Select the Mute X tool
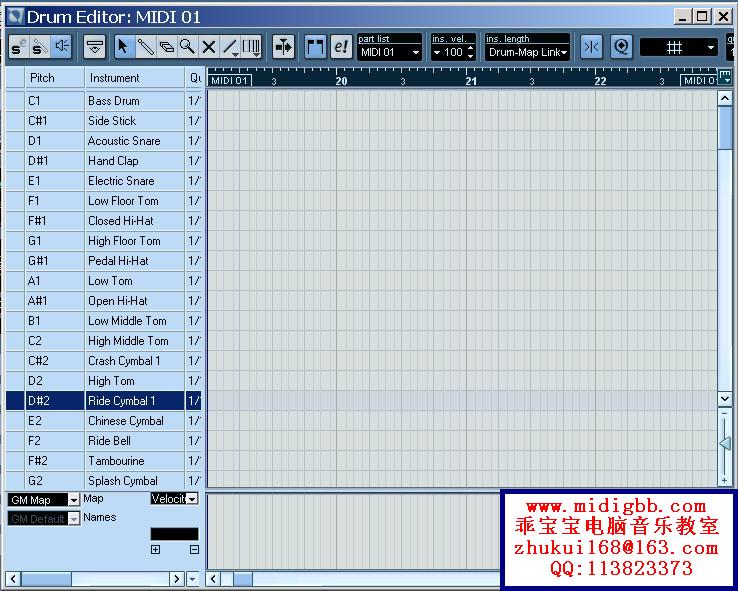This screenshot has width=738, height=591. point(209,47)
